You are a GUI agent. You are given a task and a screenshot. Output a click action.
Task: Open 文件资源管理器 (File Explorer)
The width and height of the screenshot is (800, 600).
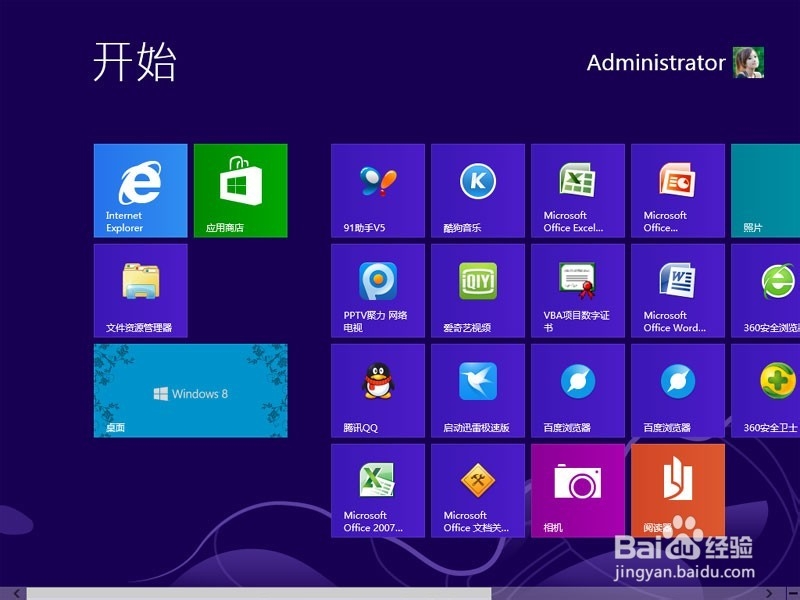(x=140, y=290)
